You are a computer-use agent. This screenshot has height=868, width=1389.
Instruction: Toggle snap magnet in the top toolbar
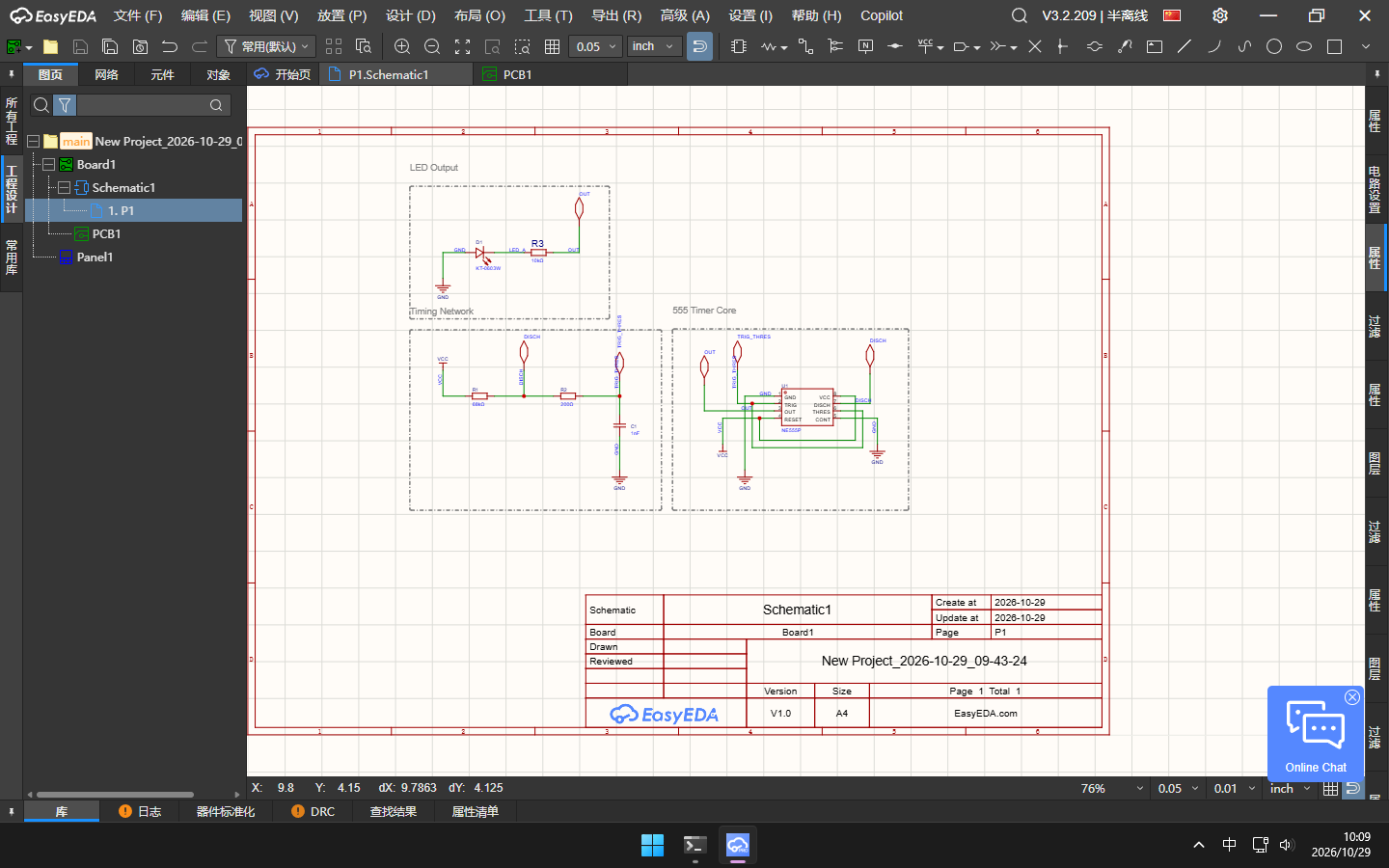(700, 46)
